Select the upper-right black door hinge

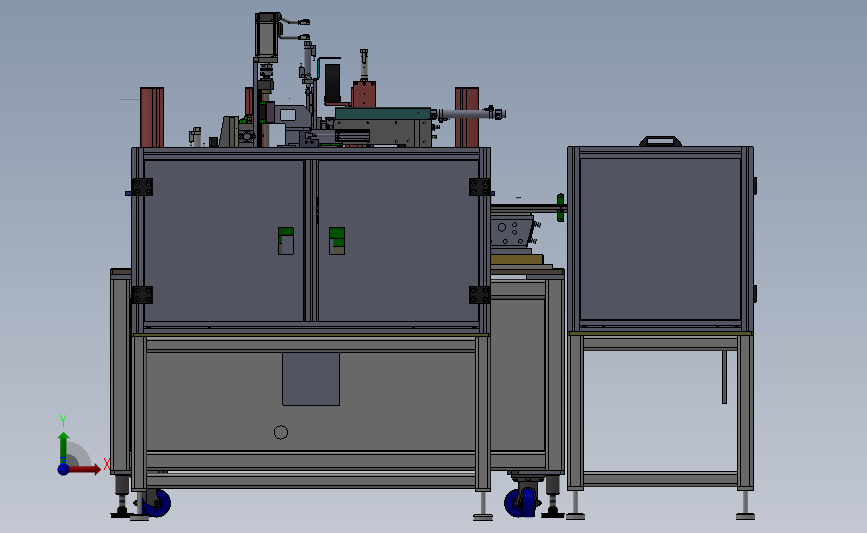479,187
